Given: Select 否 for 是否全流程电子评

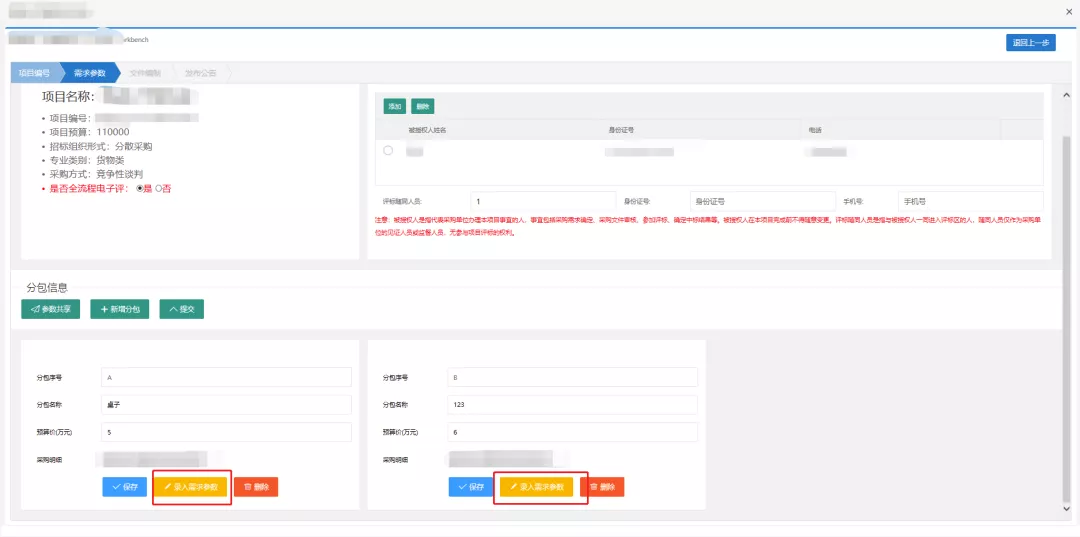Looking at the screenshot, I should [158, 188].
